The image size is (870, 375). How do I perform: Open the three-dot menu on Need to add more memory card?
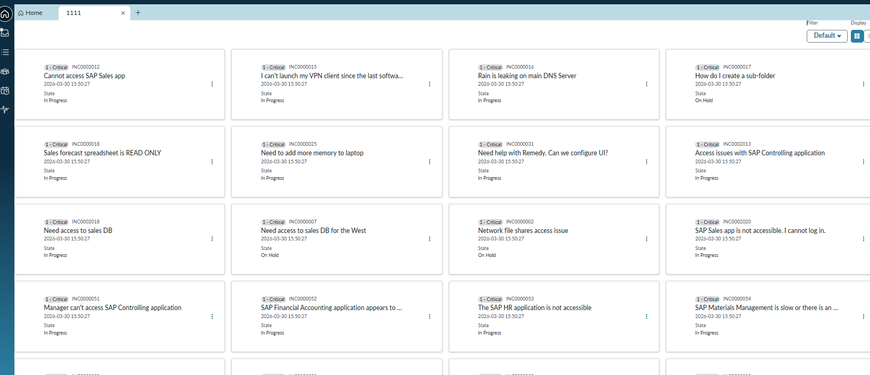click(x=429, y=161)
